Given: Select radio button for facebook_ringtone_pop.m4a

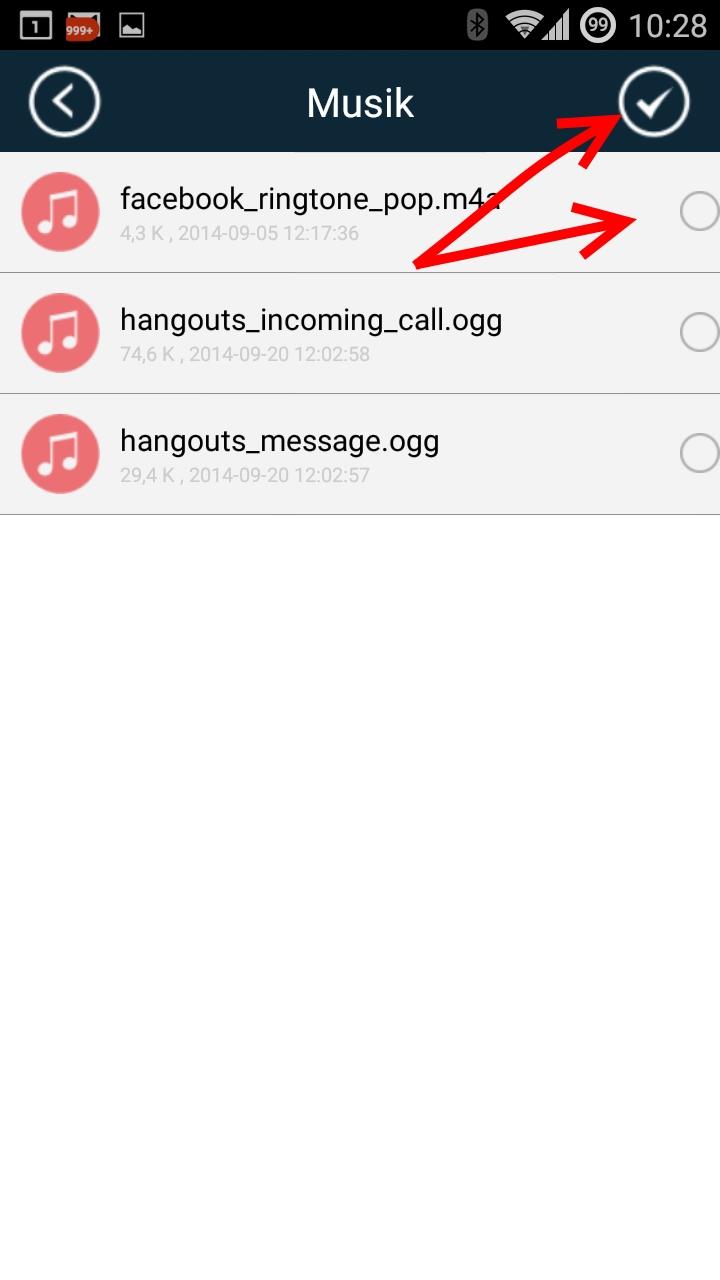Looking at the screenshot, I should [699, 211].
